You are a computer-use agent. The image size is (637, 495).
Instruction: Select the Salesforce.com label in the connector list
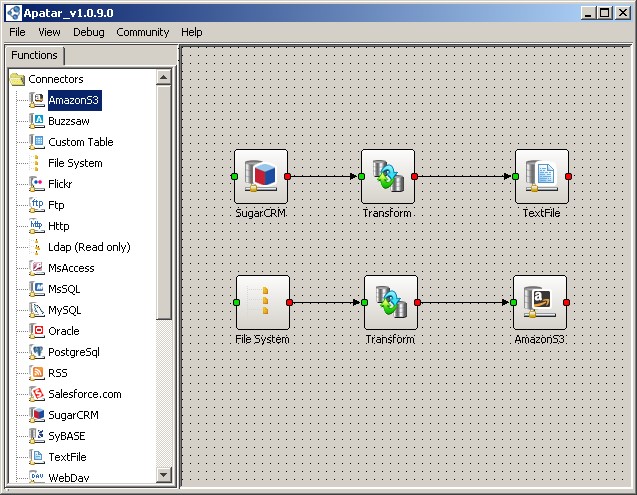coord(85,394)
